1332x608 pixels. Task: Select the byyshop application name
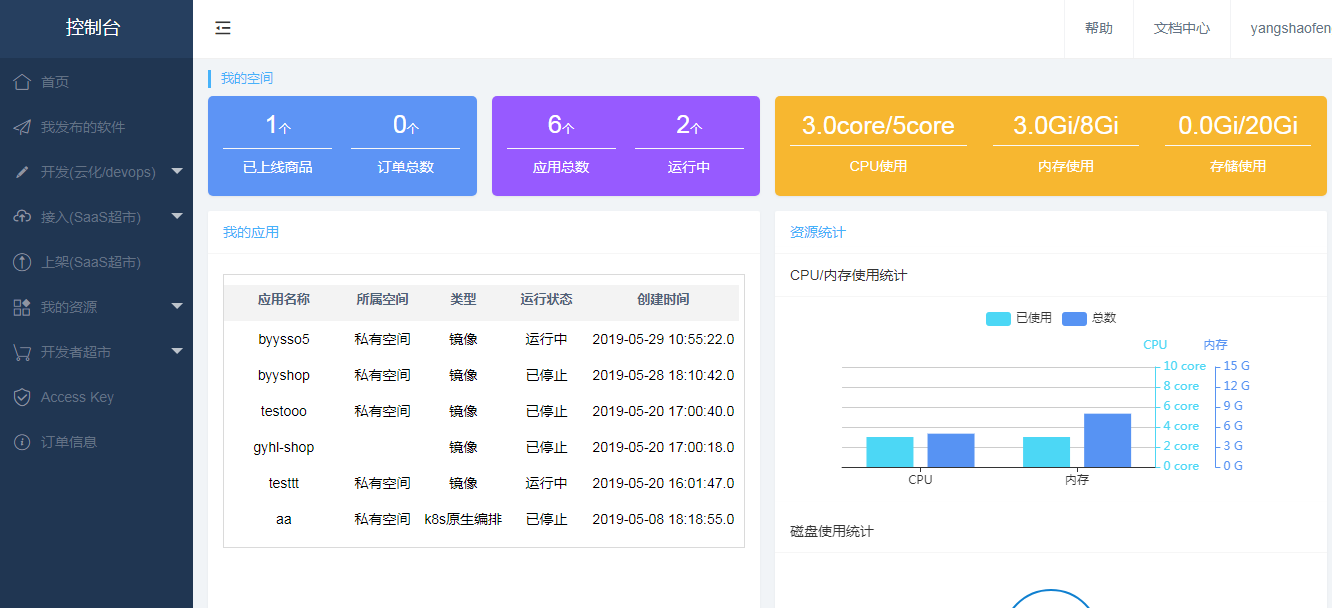click(x=284, y=375)
